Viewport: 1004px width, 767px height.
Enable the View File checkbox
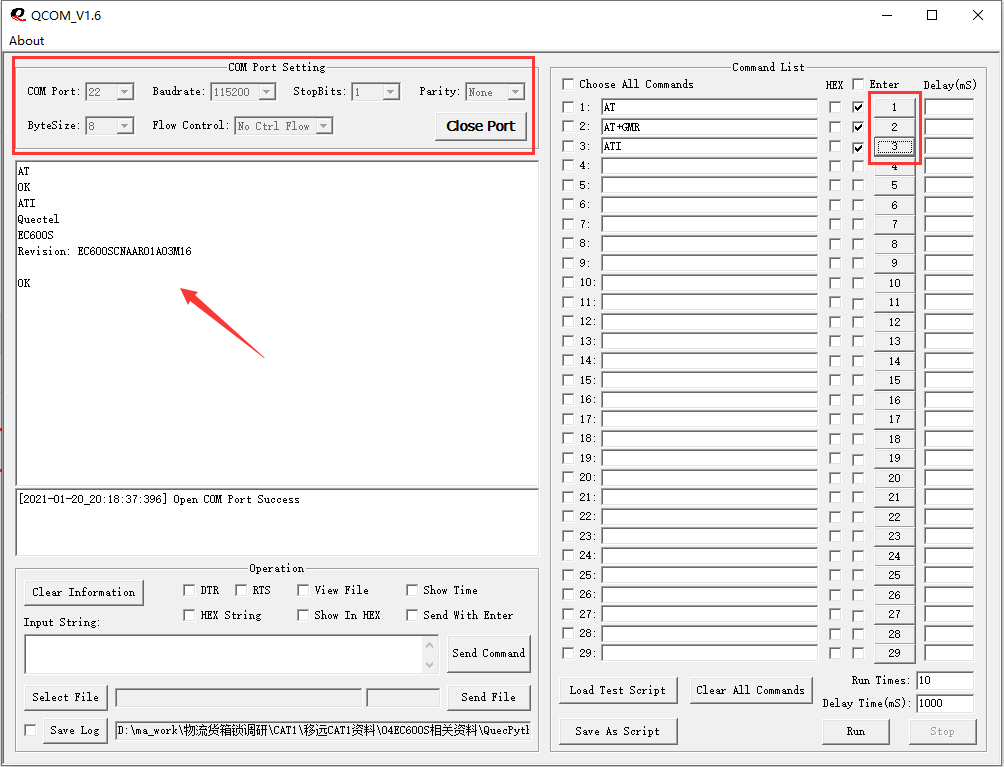point(303,590)
